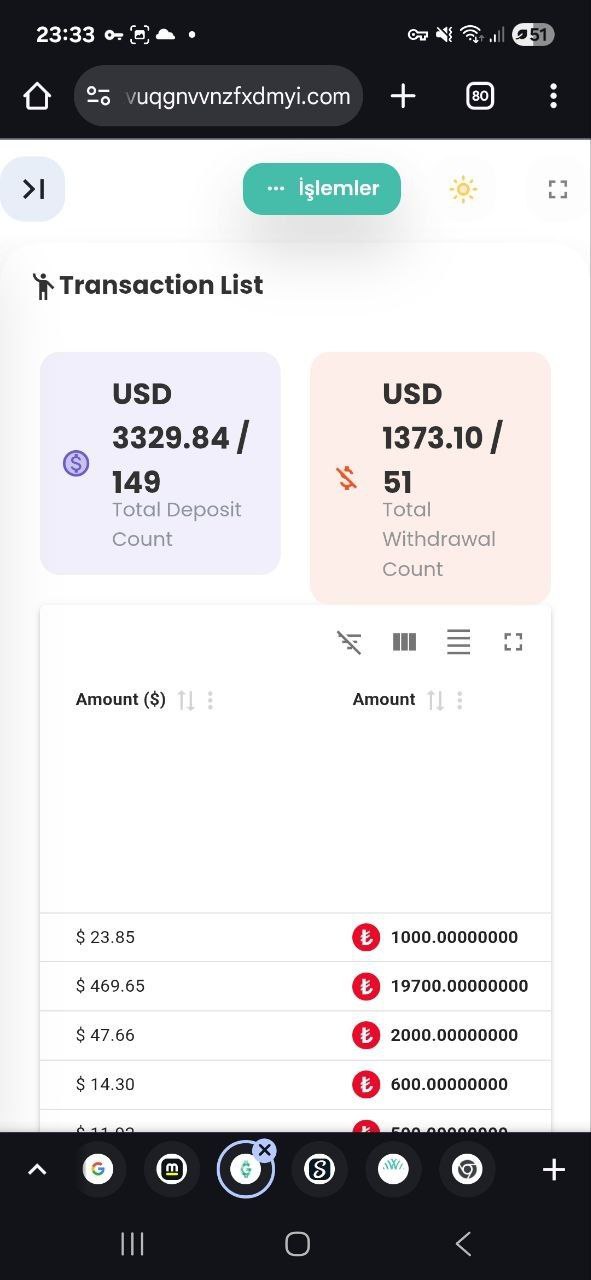
Task: Select the URL address bar
Action: [218, 96]
